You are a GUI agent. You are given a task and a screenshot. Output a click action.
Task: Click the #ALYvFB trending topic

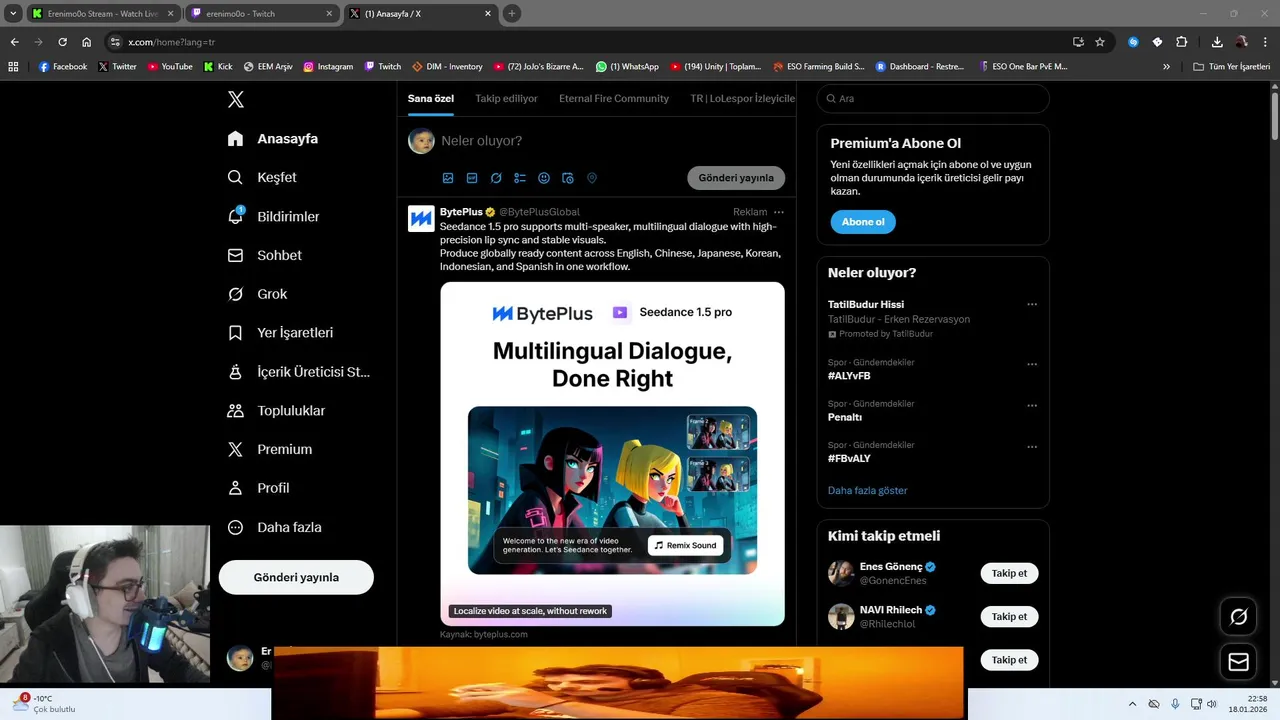pyautogui.click(x=849, y=376)
